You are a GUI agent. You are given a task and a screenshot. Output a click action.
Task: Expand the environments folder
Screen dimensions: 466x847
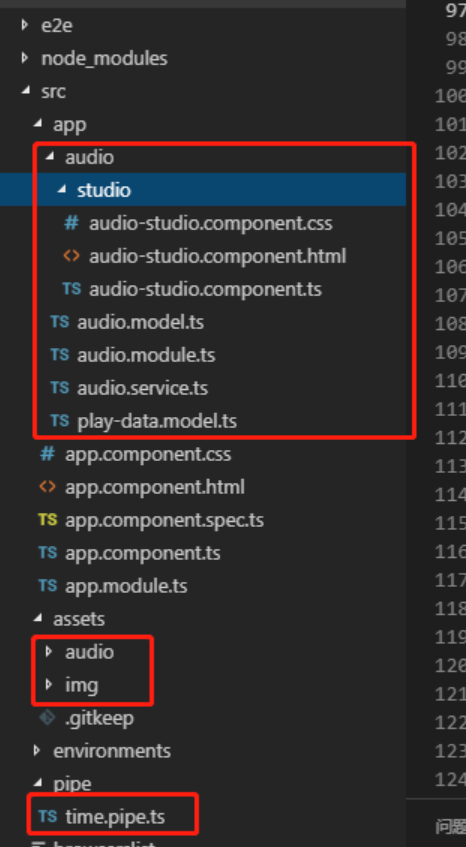(x=36, y=751)
